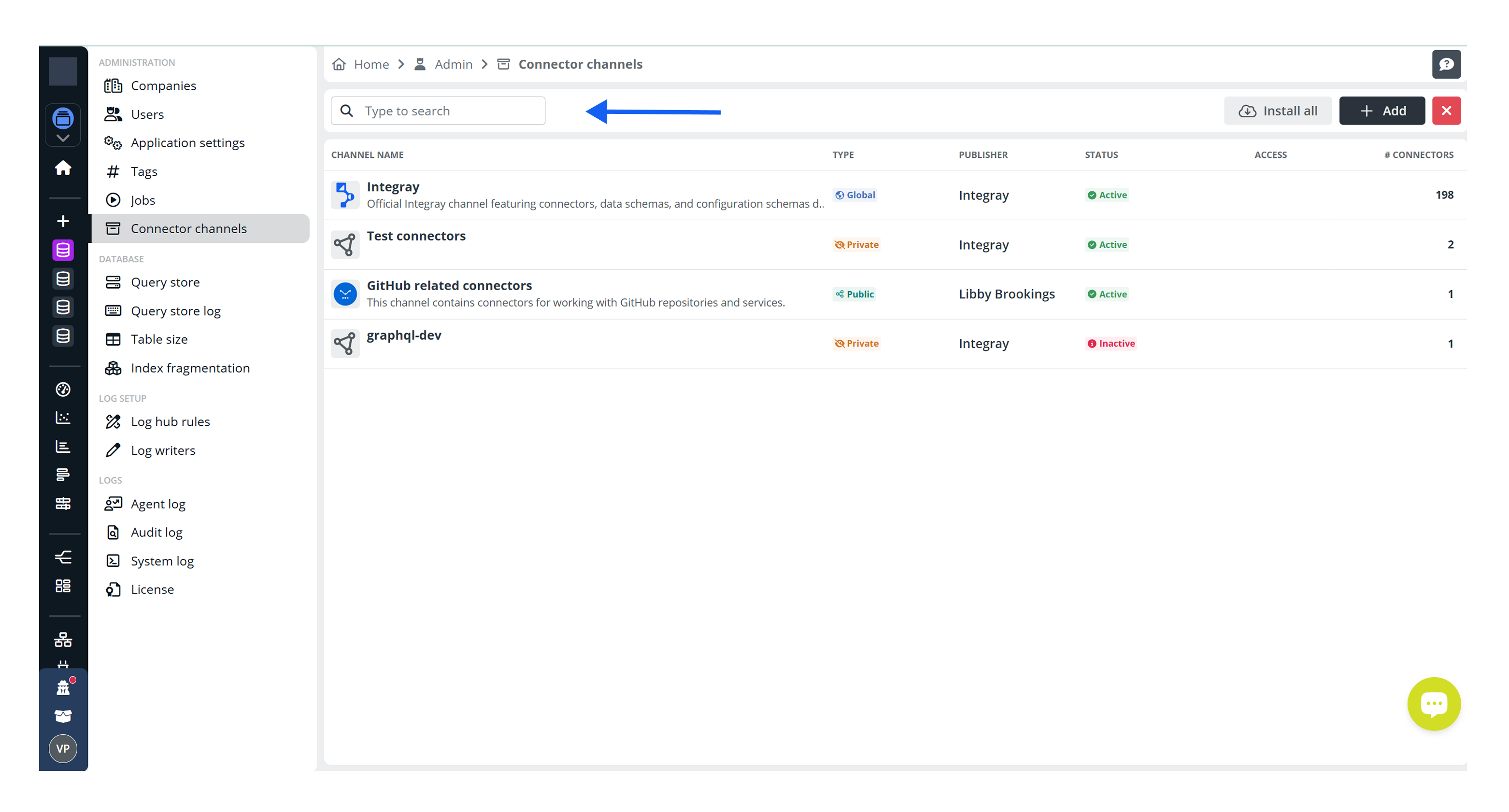Open the bar chart icon in sidebar

click(x=63, y=447)
